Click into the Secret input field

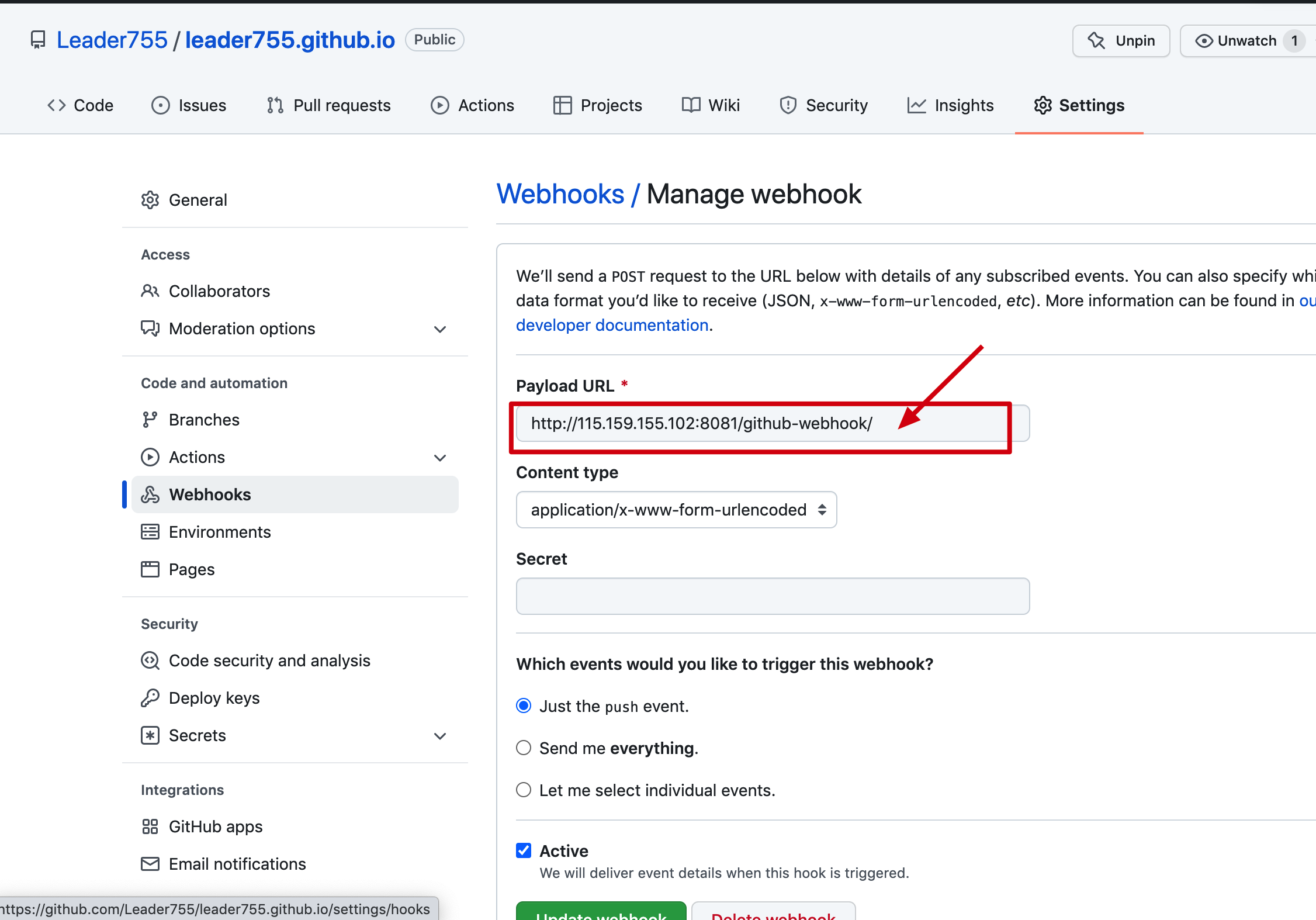pos(773,596)
